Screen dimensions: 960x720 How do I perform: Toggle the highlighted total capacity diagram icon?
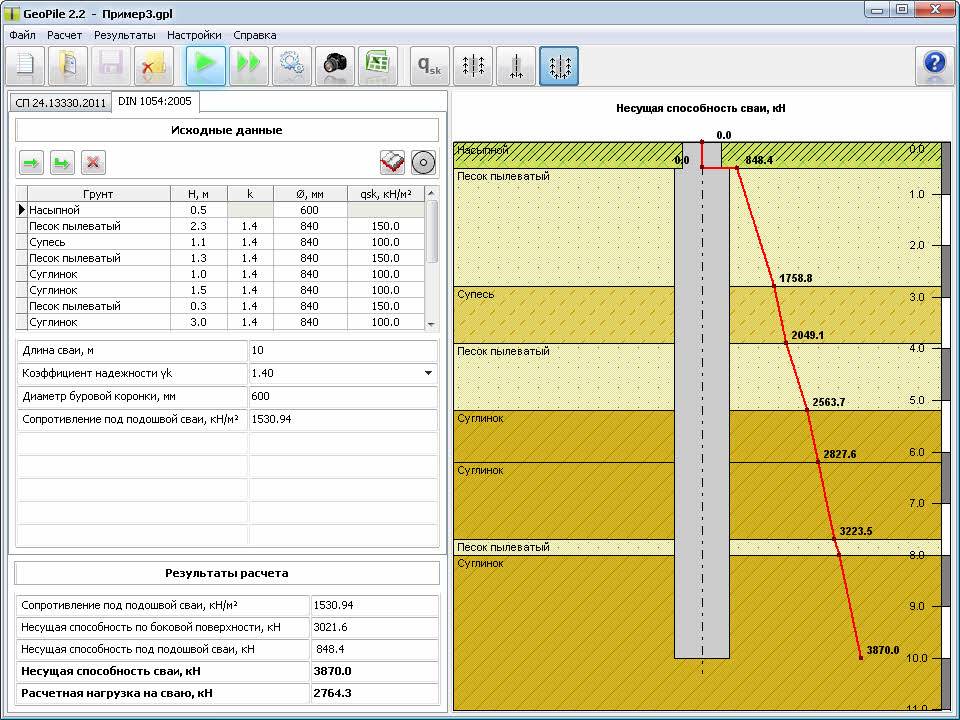click(559, 65)
